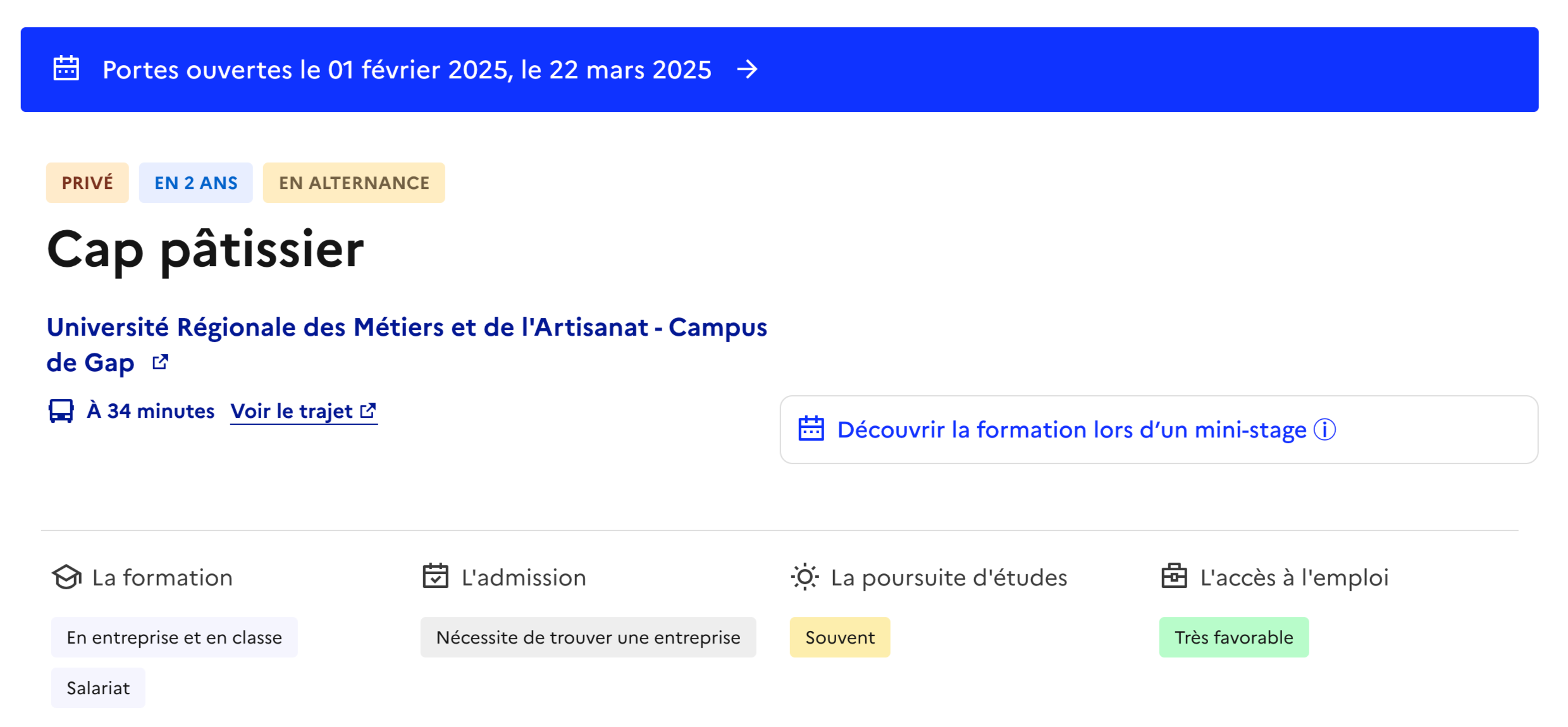Click the bus icon next to travel time

point(61,410)
